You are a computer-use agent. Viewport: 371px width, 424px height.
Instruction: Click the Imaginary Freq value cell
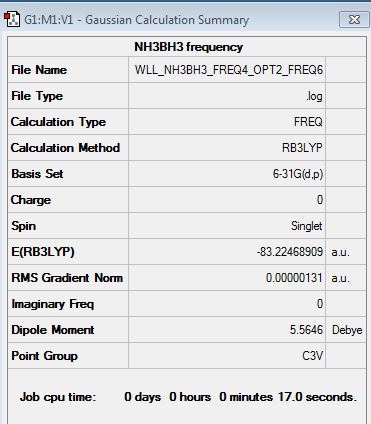pos(227,304)
